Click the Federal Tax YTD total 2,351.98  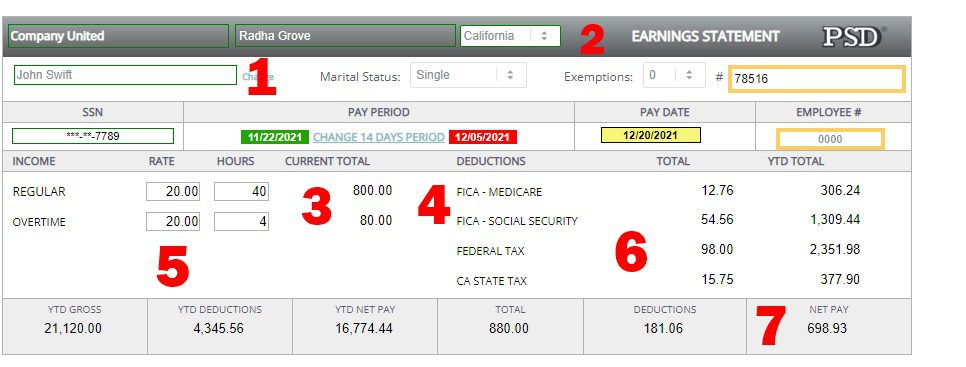tap(835, 249)
